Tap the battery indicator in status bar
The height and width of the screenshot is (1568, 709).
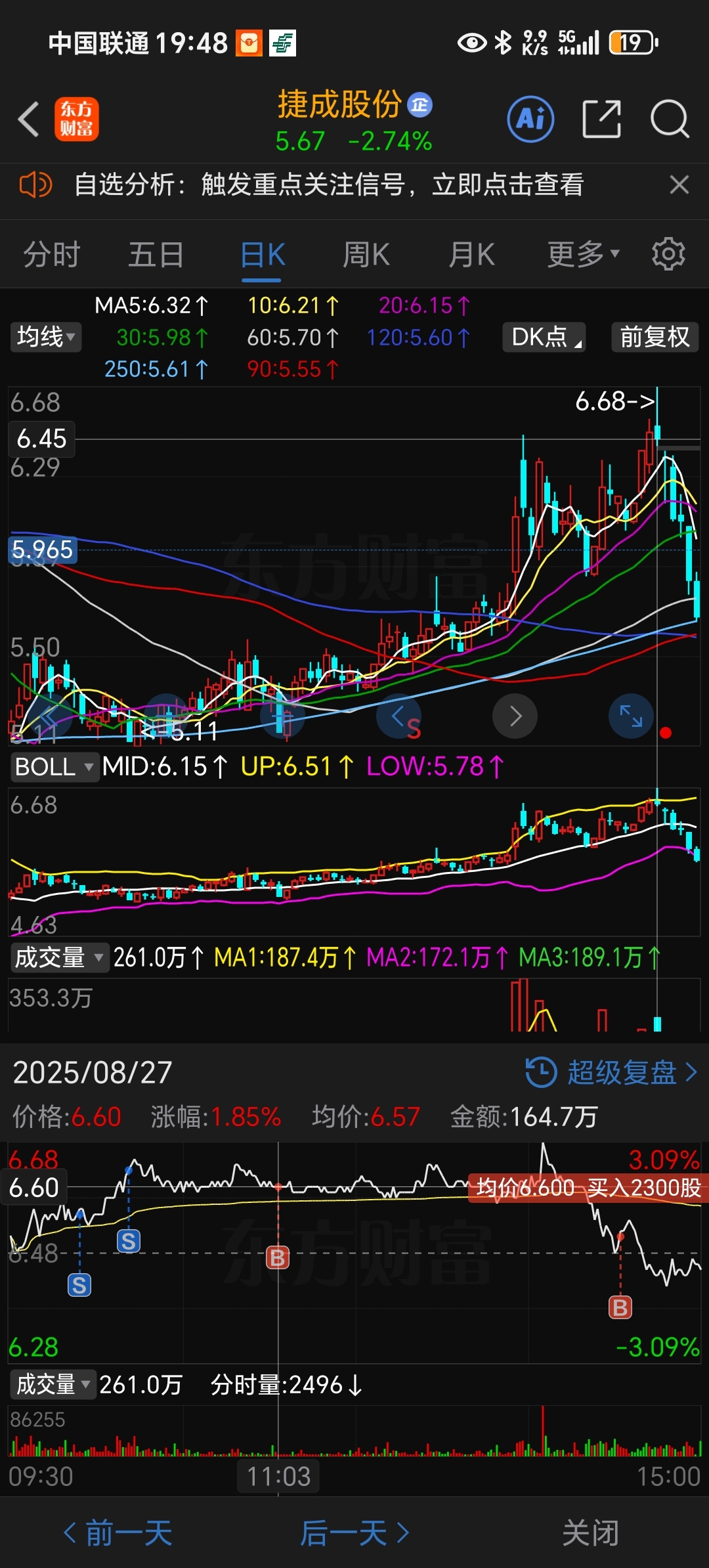point(633,43)
